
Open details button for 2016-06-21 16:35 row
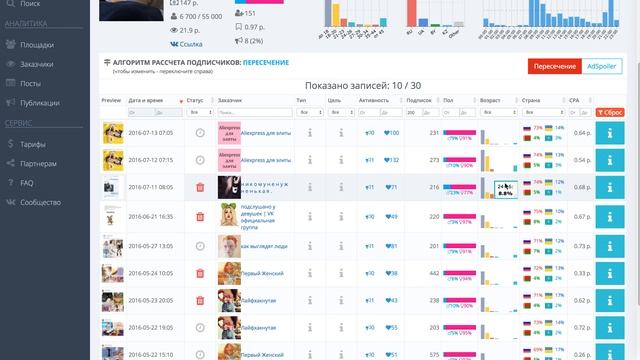tap(610, 217)
